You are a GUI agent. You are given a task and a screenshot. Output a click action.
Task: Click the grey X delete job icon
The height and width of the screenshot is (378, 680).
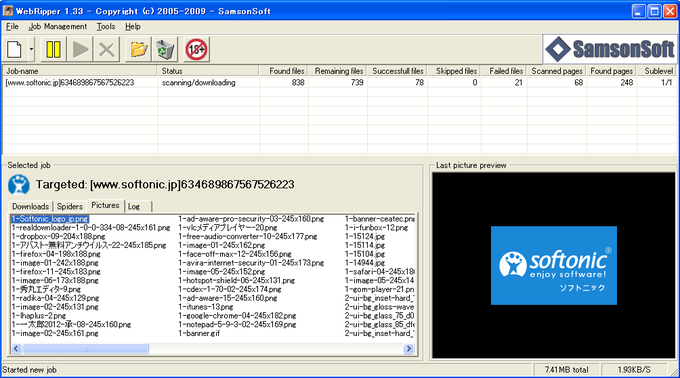coord(107,49)
